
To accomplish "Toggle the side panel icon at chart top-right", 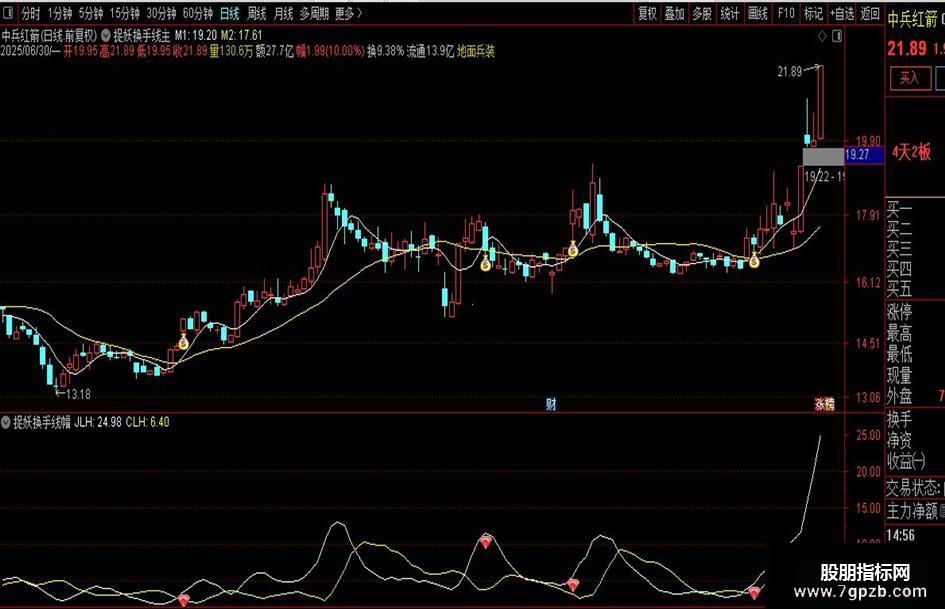I will tap(837, 37).
